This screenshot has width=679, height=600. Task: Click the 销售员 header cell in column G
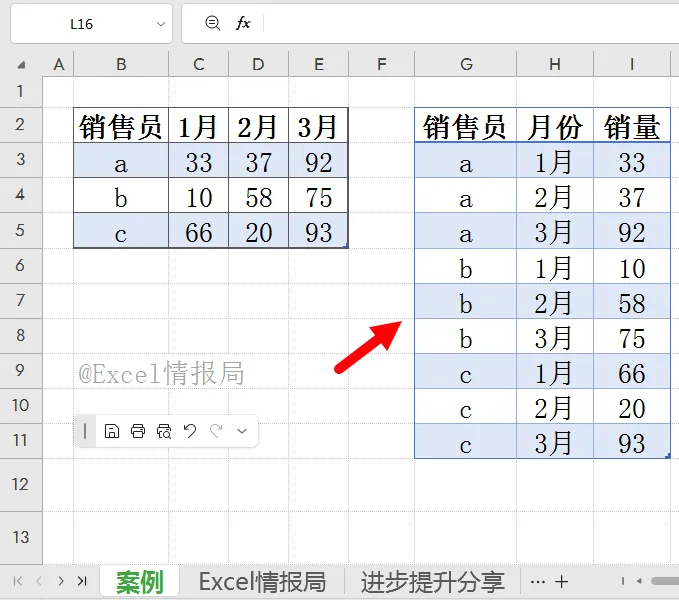[x=466, y=125]
